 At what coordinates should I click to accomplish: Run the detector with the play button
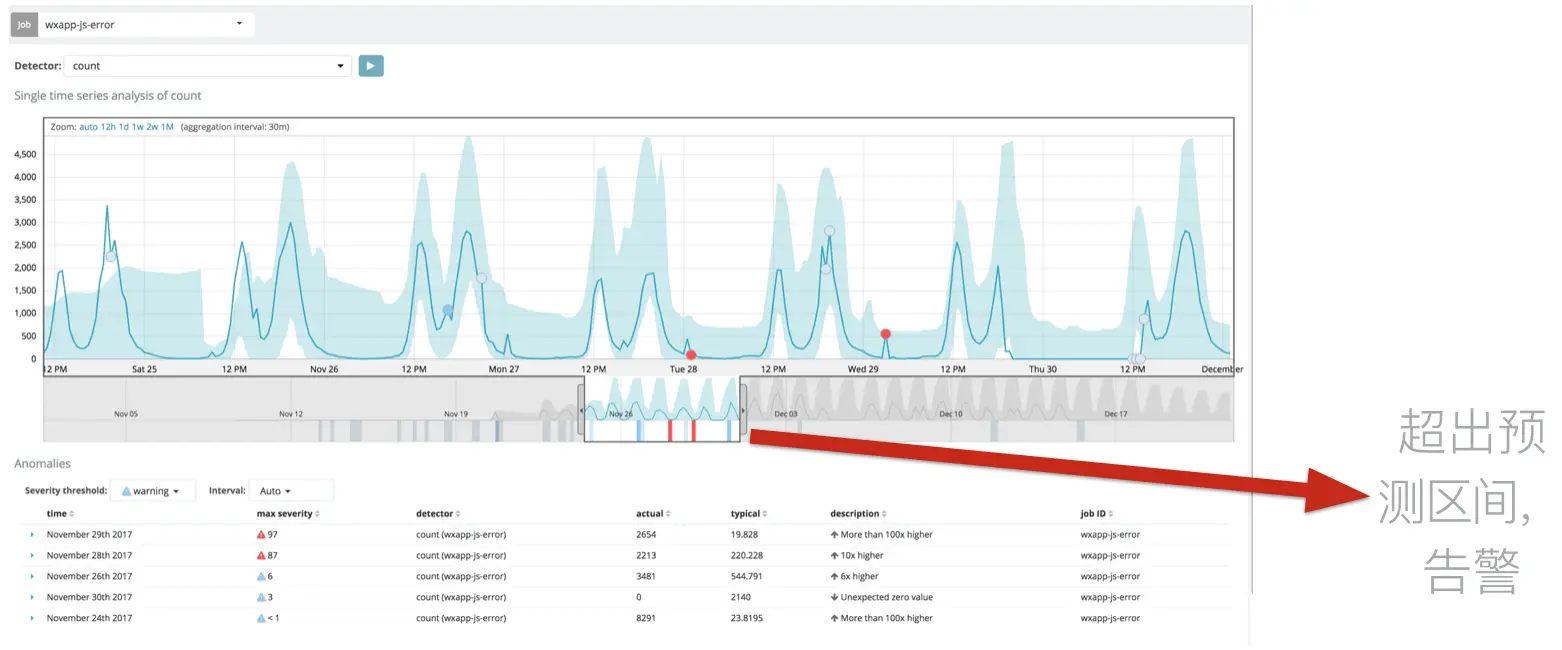tap(371, 66)
